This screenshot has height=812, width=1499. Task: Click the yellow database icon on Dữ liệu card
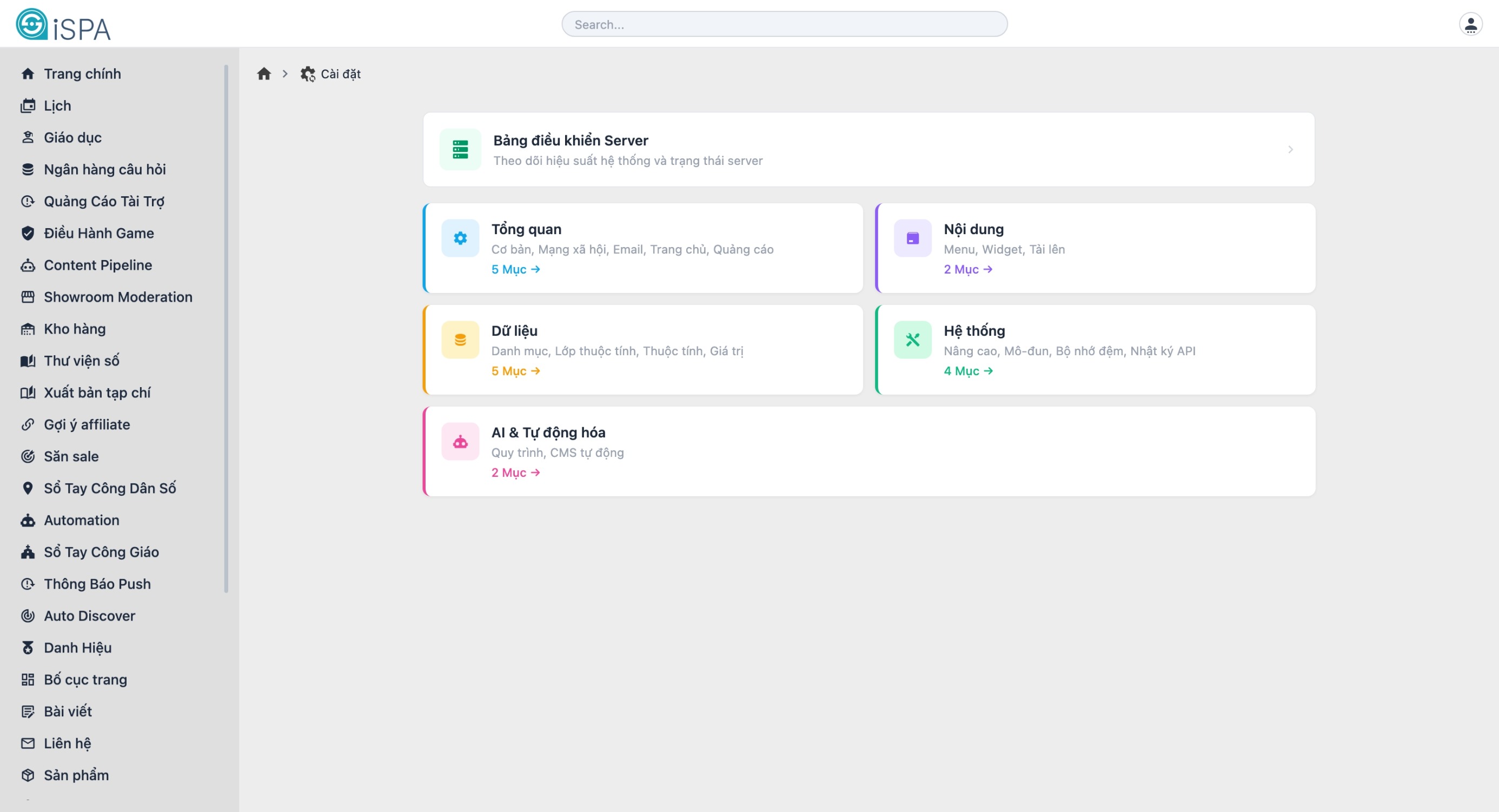460,340
